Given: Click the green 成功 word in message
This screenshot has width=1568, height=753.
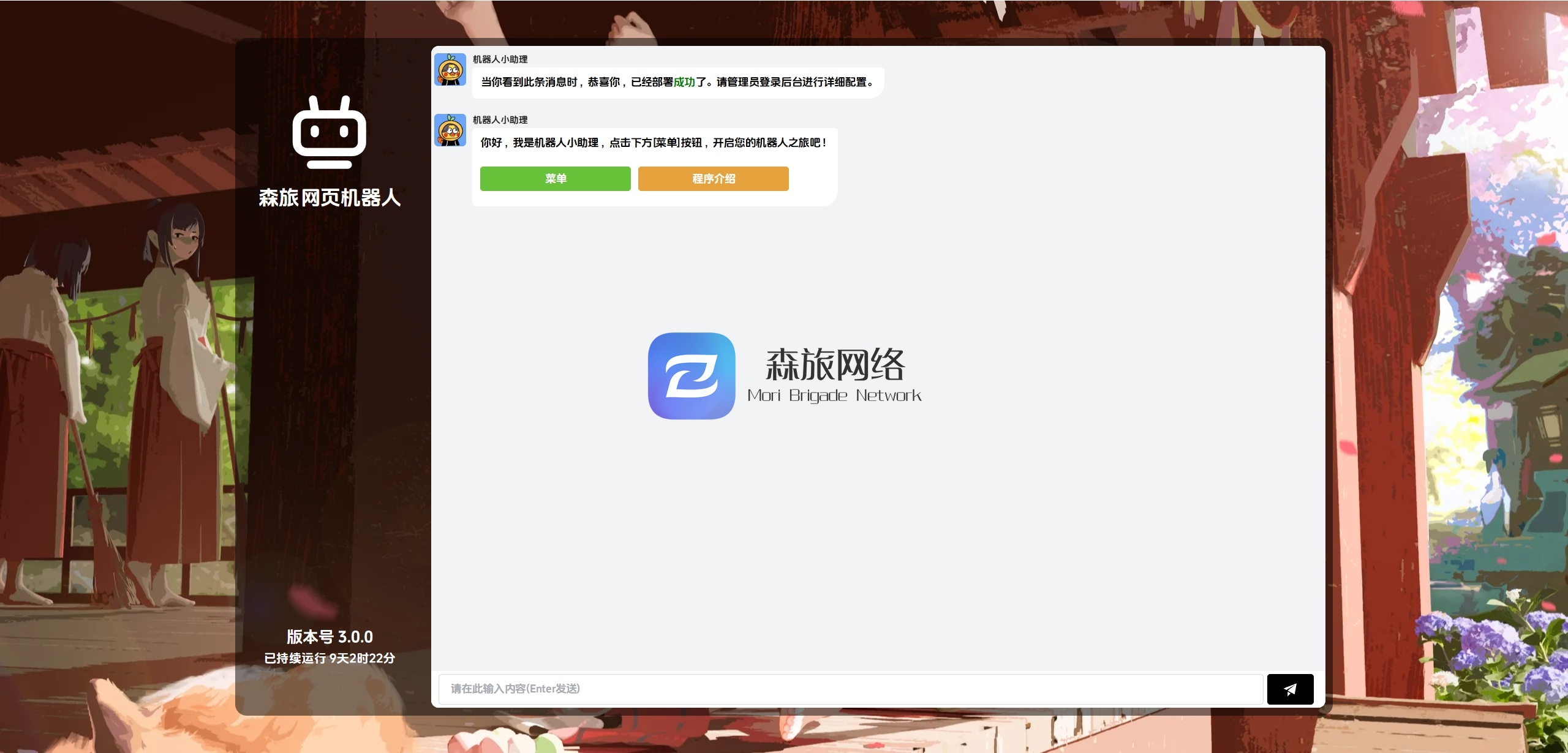Looking at the screenshot, I should (x=684, y=82).
